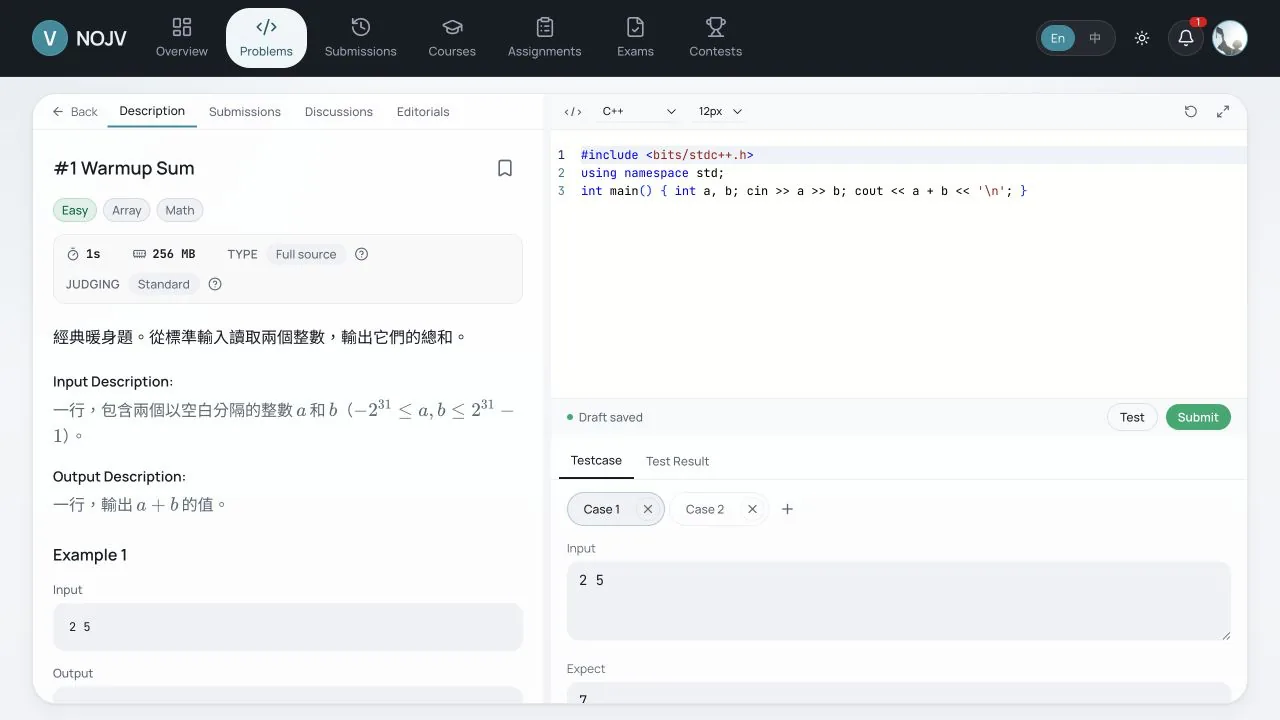The image size is (1280, 720).
Task: Switch interface language to English
Action: (x=1058, y=38)
